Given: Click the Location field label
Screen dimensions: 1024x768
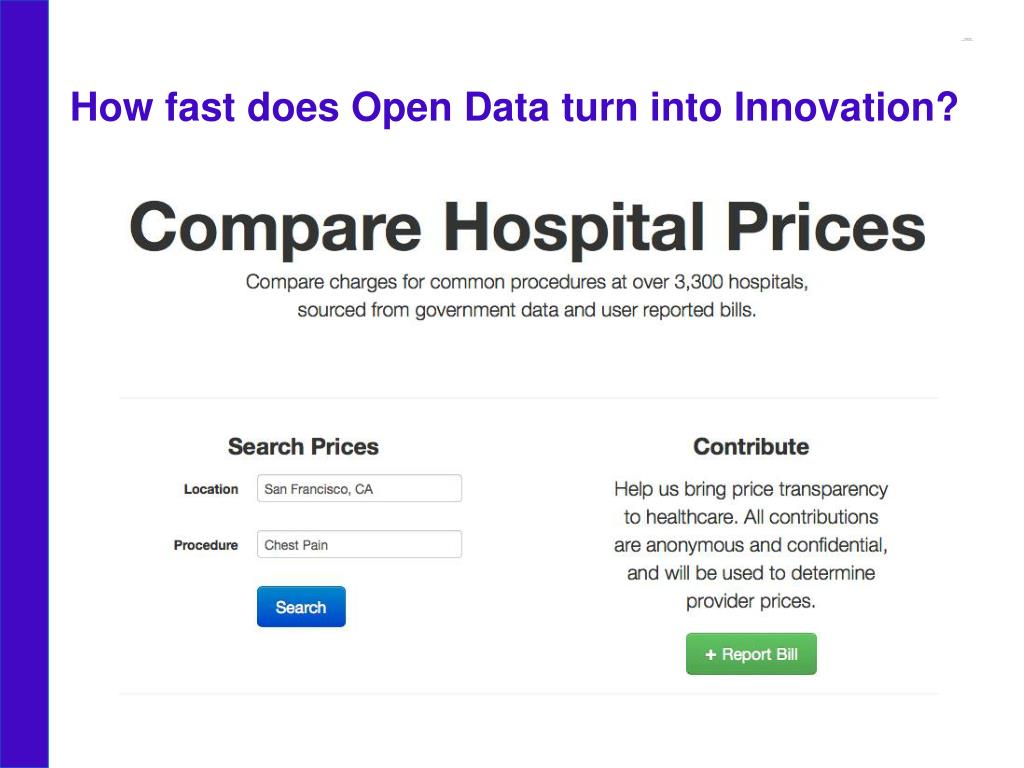Looking at the screenshot, I should coord(211,489).
